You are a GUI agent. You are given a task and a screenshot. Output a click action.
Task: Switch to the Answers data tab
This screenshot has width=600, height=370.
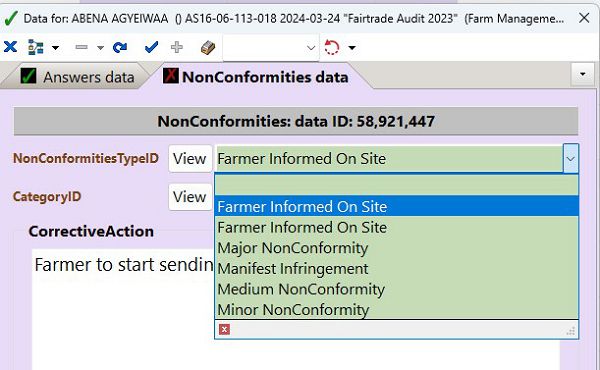(77, 77)
